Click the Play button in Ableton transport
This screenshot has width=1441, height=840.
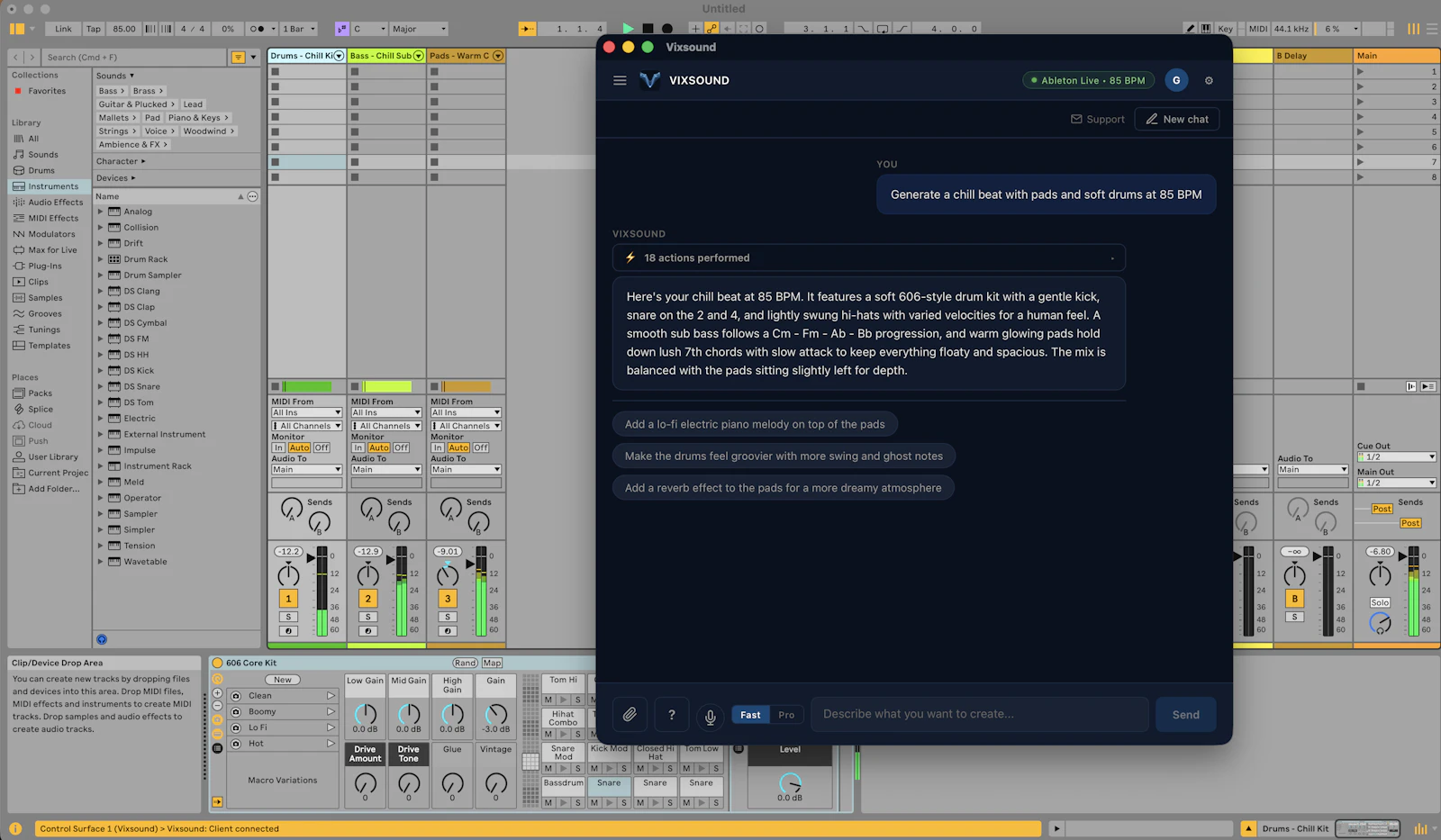(x=628, y=29)
